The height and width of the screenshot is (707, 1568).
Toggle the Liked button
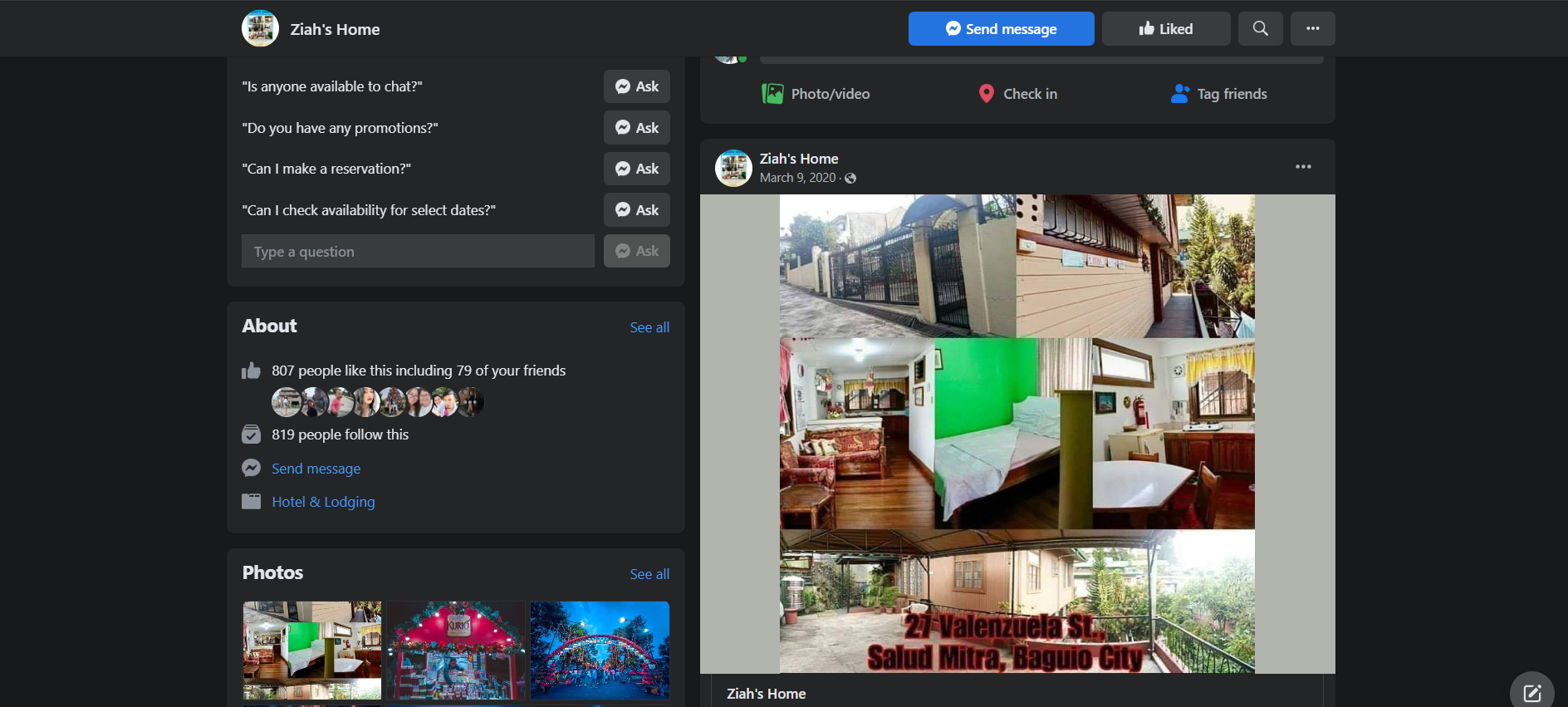click(1166, 28)
